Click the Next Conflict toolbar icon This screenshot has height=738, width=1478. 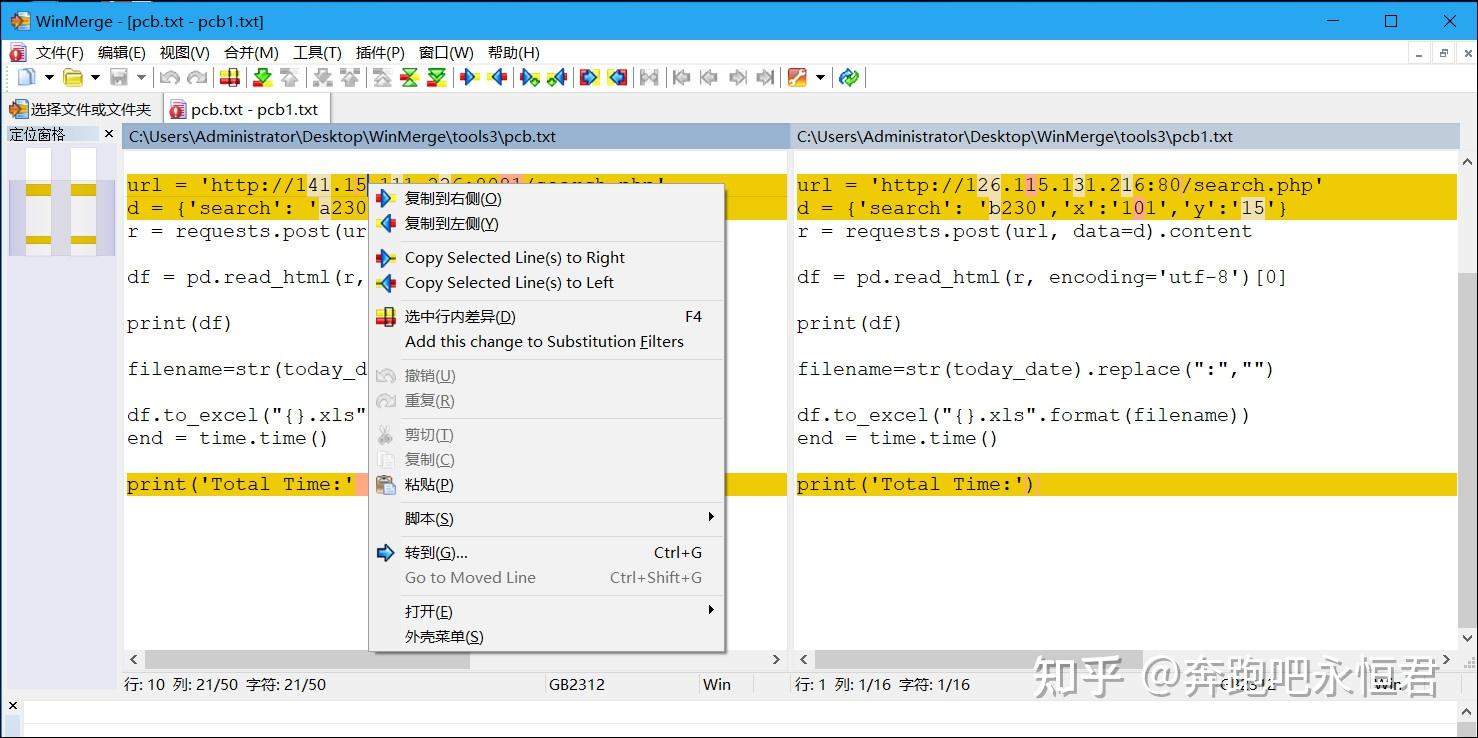click(322, 77)
